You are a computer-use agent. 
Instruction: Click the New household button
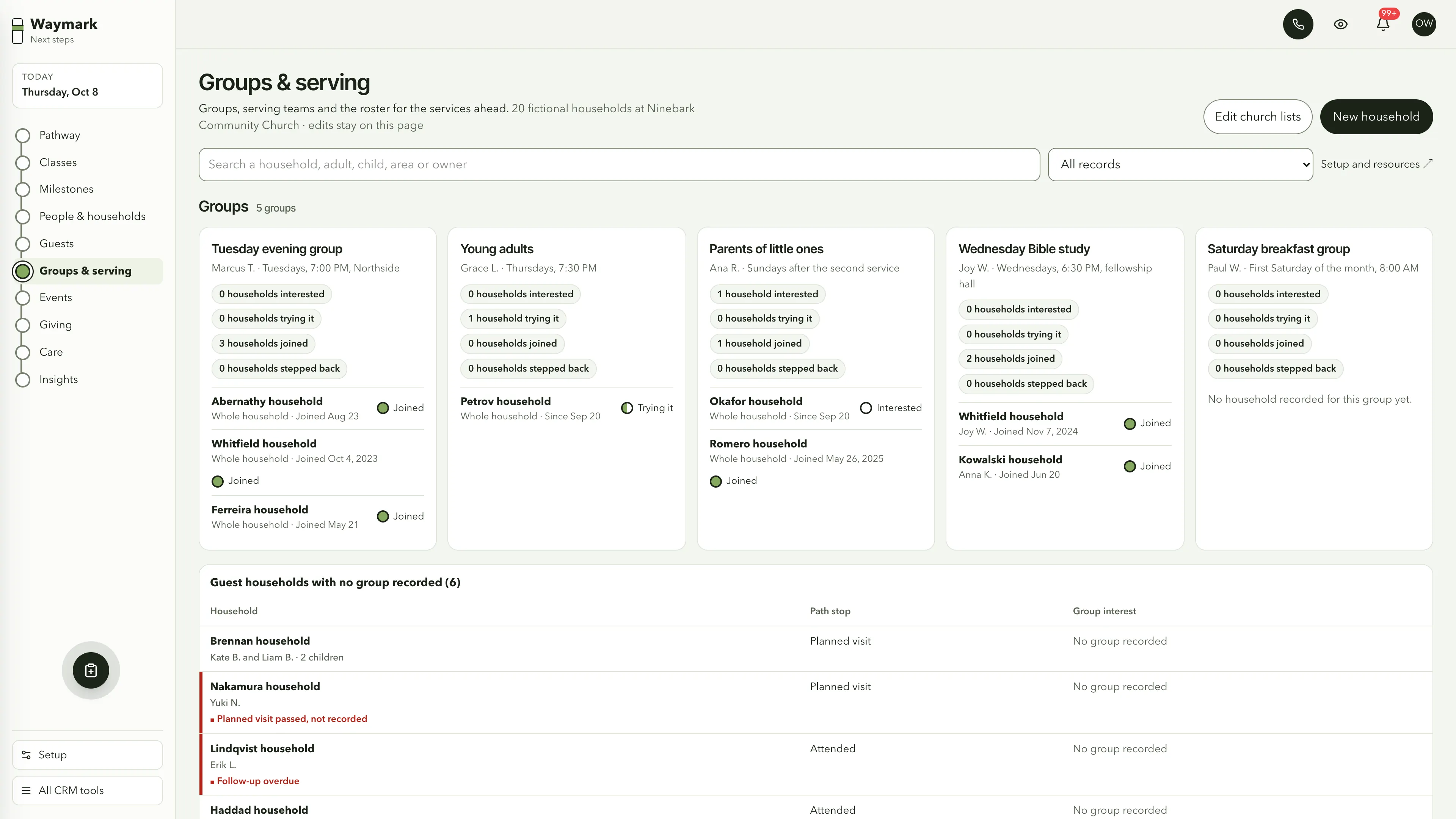click(x=1376, y=116)
